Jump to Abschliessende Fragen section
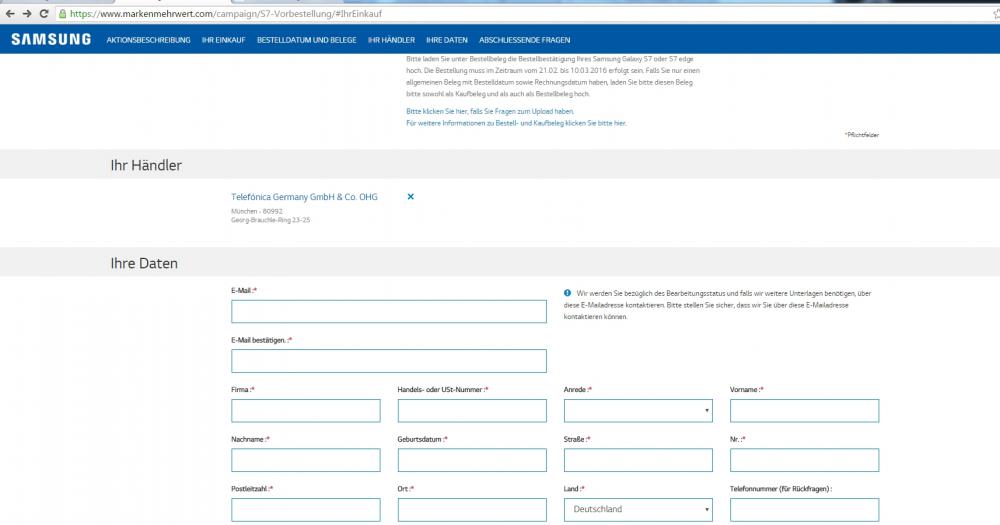This screenshot has width=1000, height=525. [x=524, y=40]
